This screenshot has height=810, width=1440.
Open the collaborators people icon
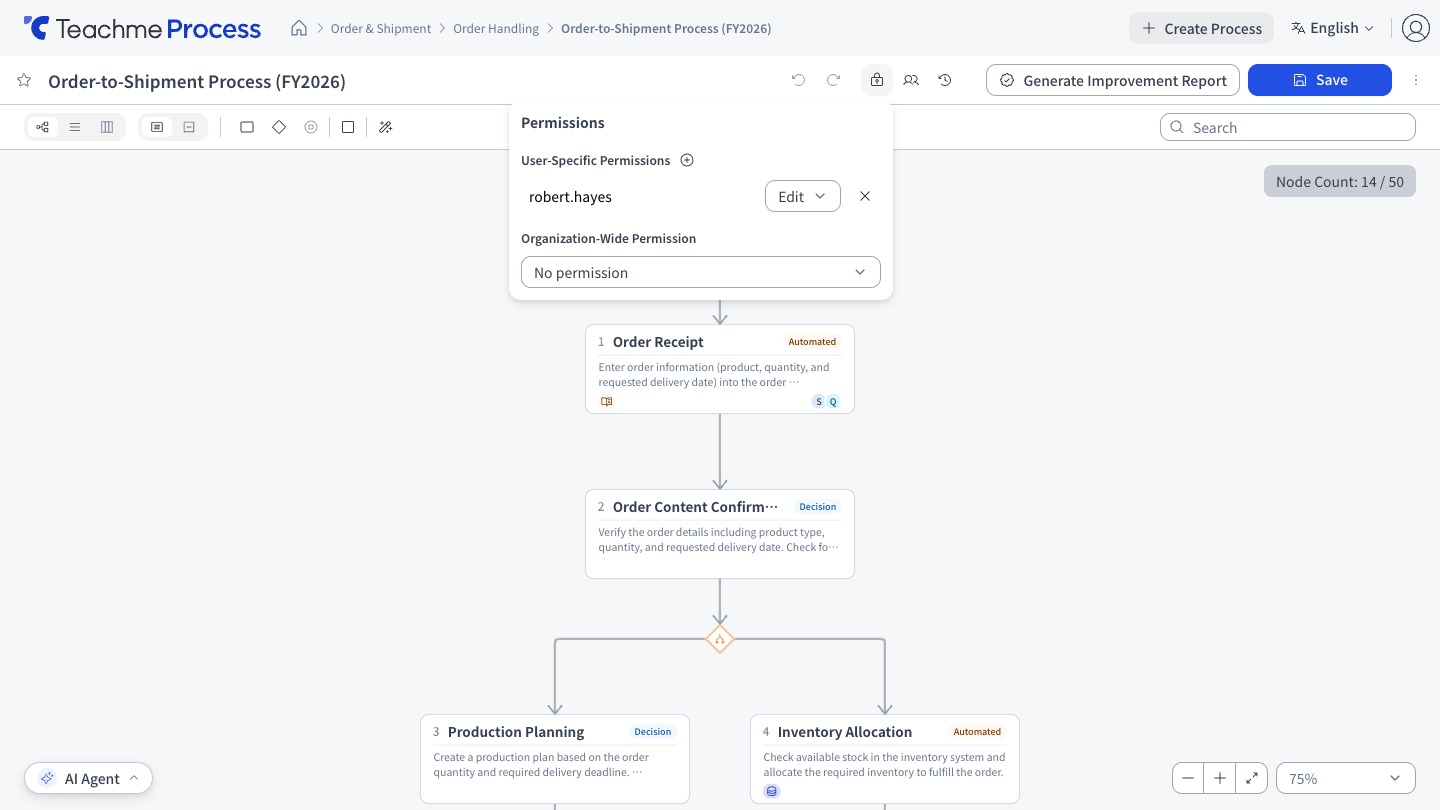click(911, 80)
